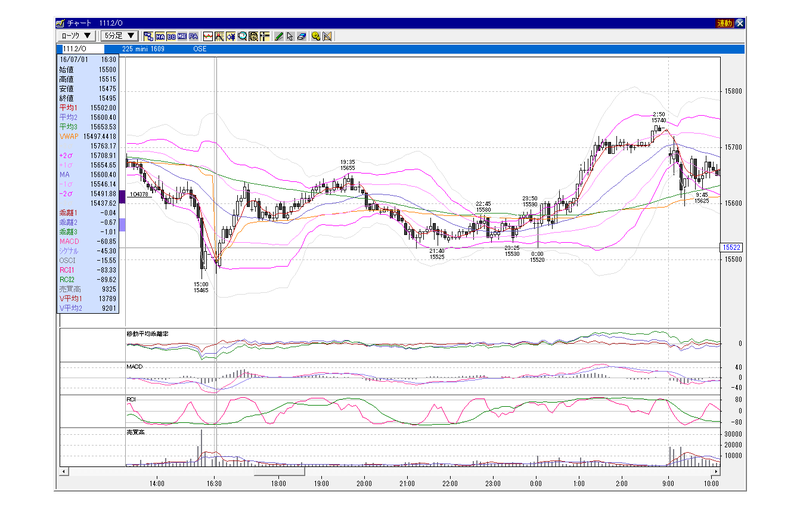800x507 pixels.
Task: Click the 15522 price marker on axis
Action: (731, 247)
